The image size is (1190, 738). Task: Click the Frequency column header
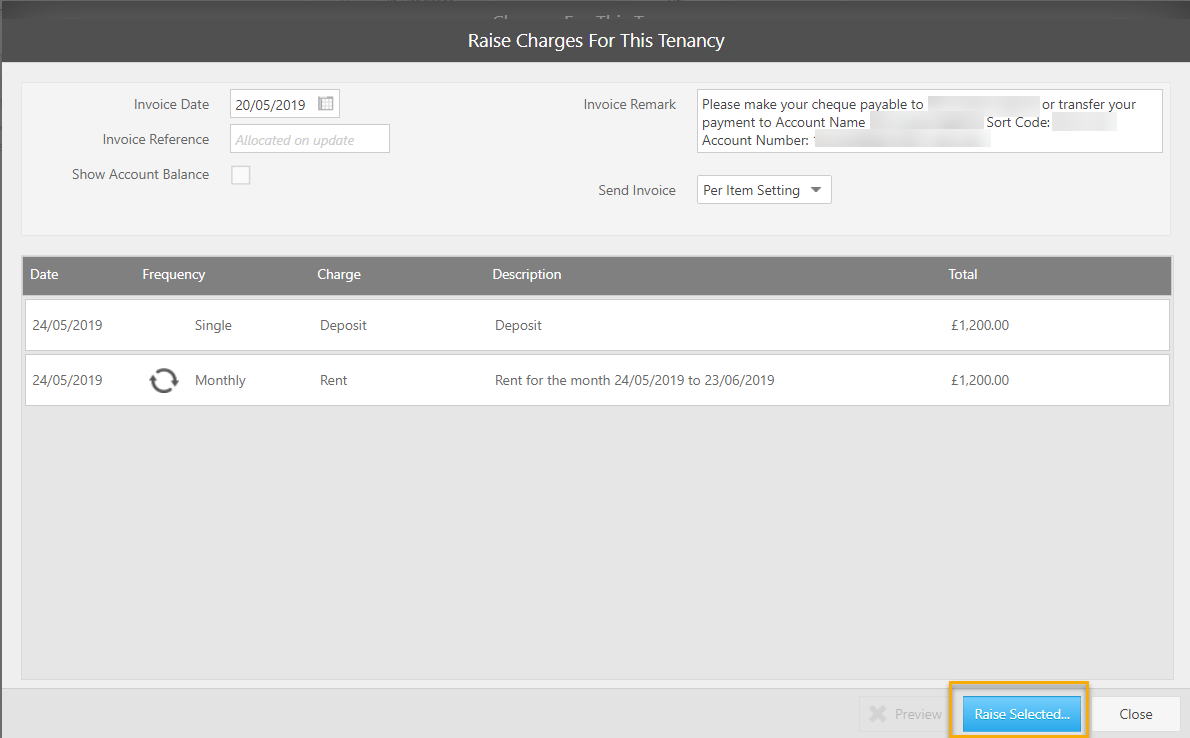[174, 274]
